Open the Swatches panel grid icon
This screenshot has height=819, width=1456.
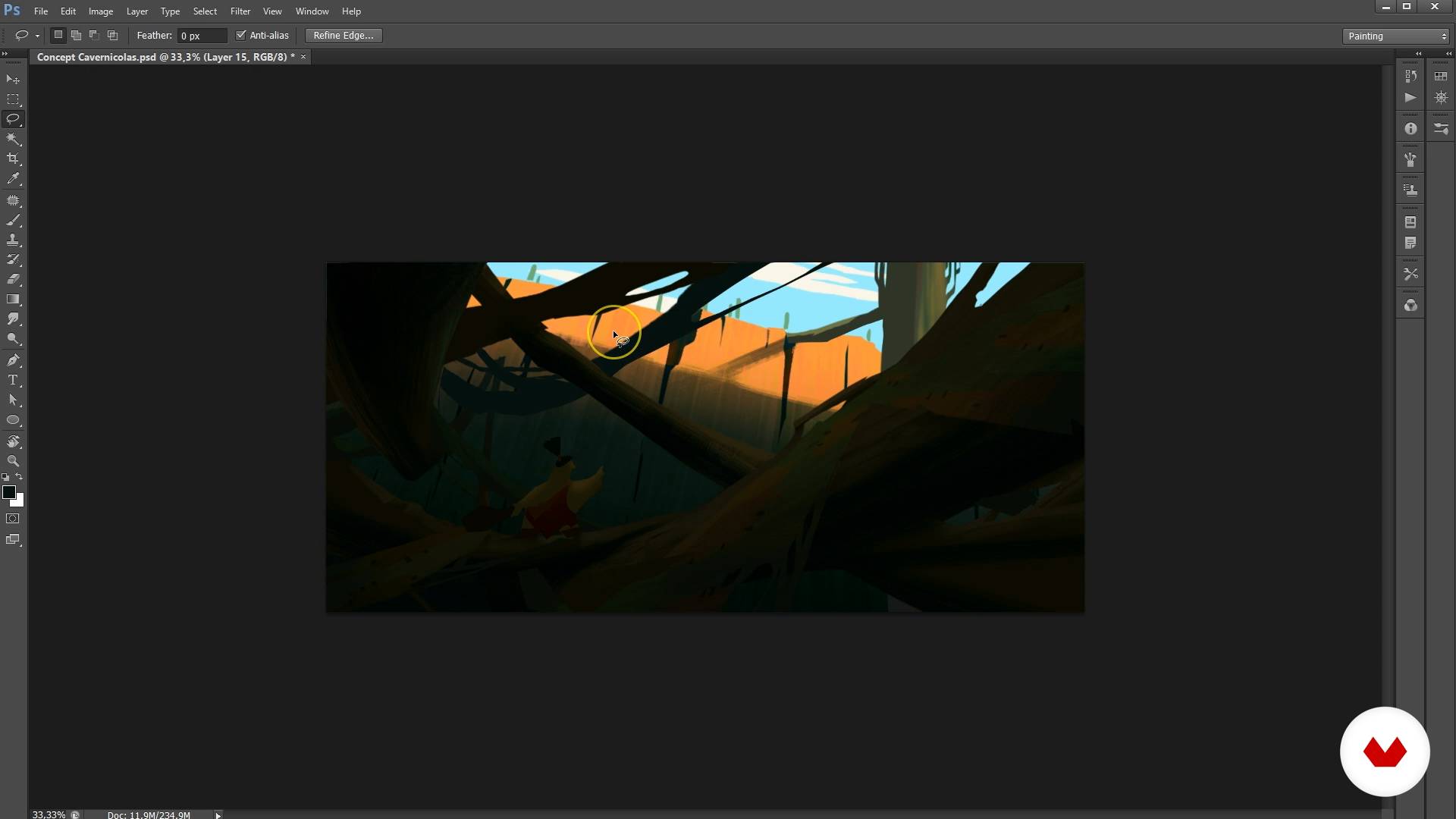(x=1441, y=77)
